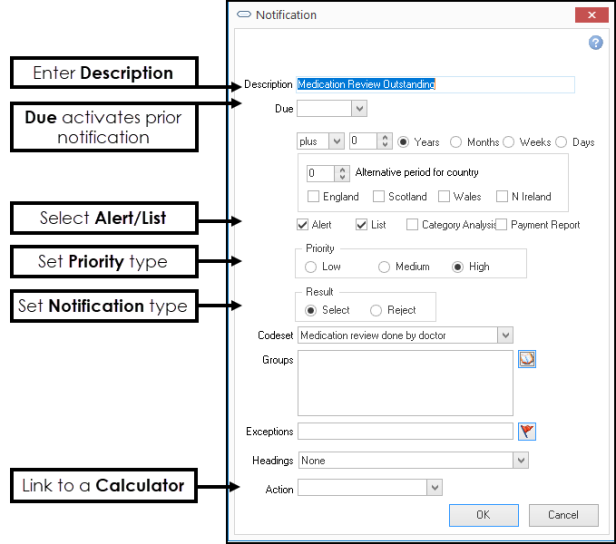Uncheck the Alert checkbox
The height and width of the screenshot is (544, 616).
tap(303, 225)
